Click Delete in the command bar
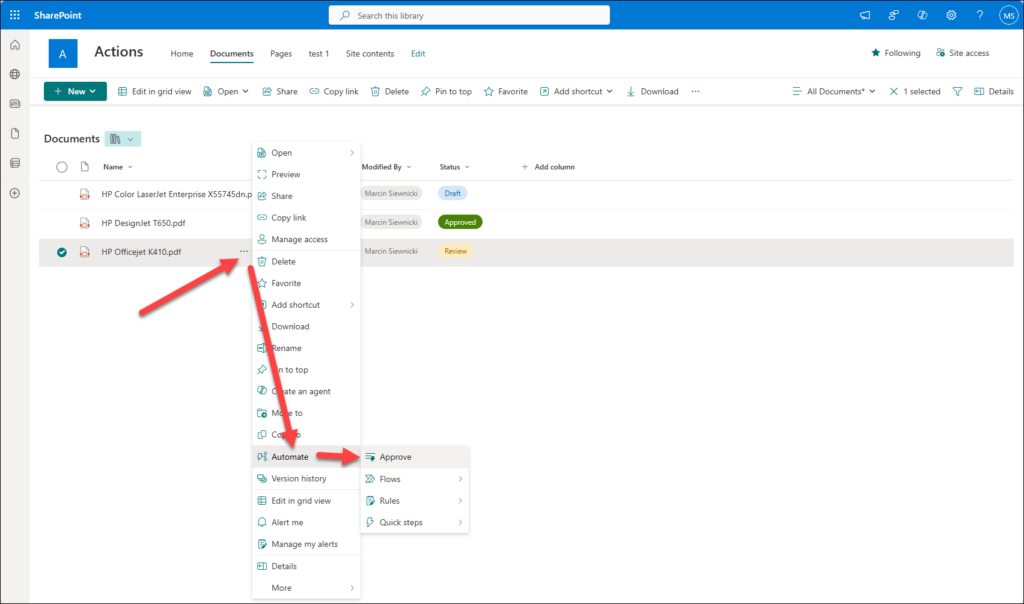This screenshot has width=1024, height=604. (x=390, y=91)
